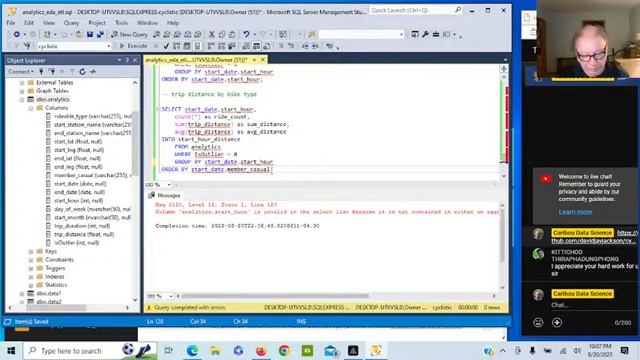Click the Properties wrench icon in toolbar
This screenshot has width=640, height=360.
coord(425,35)
